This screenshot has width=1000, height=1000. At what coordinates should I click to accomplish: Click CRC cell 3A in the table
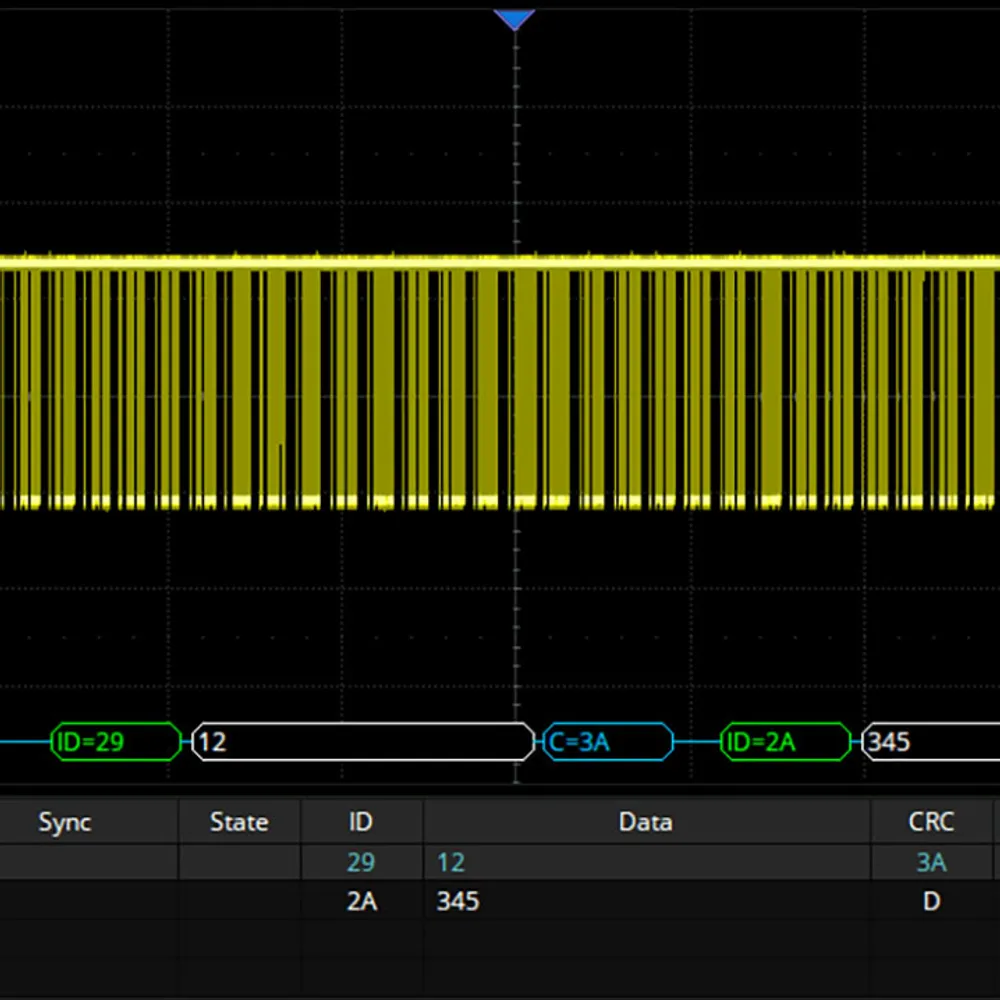(931, 862)
